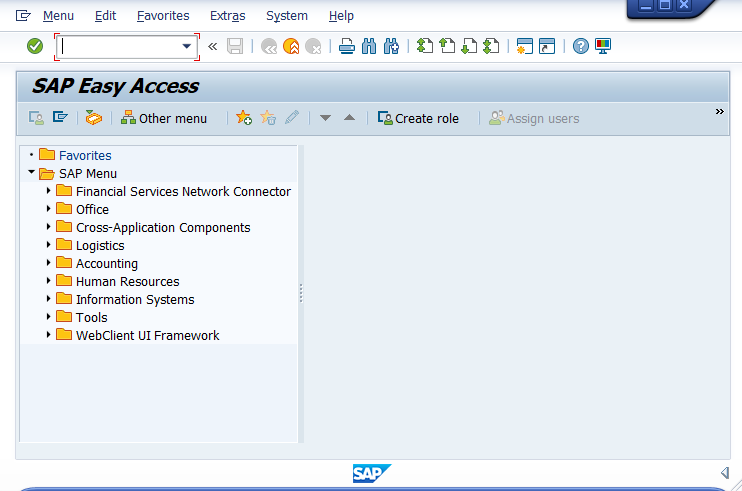Expand the Tools folder
This screenshot has width=742, height=491.
pos(48,316)
